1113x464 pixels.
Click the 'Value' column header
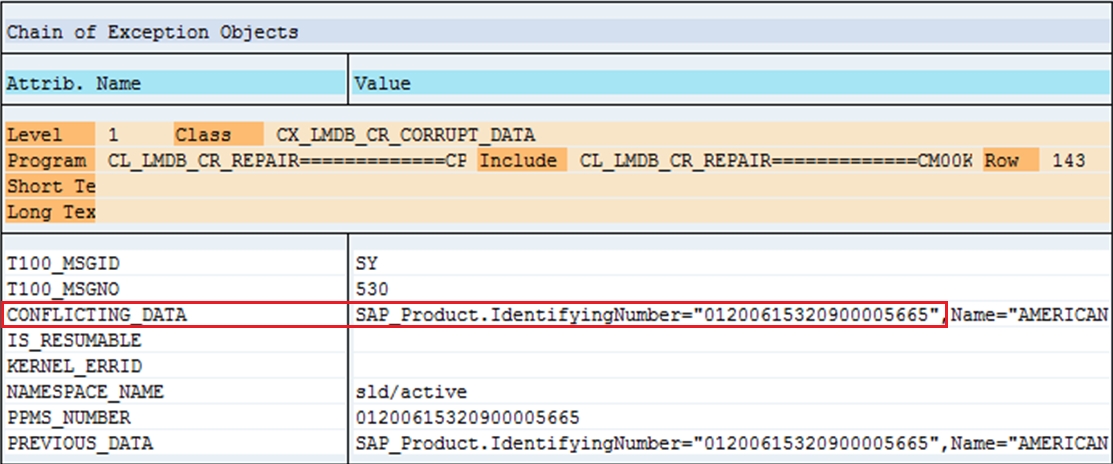click(x=383, y=84)
